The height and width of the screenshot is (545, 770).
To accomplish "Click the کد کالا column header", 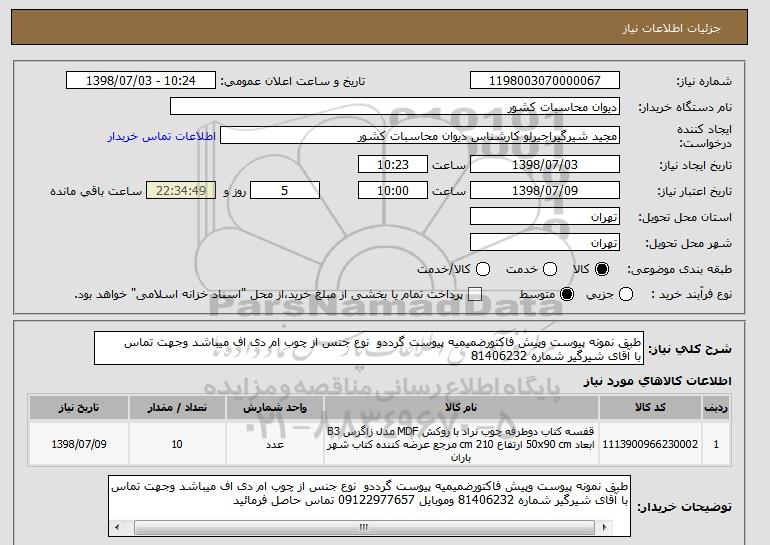I will click(x=650, y=407).
